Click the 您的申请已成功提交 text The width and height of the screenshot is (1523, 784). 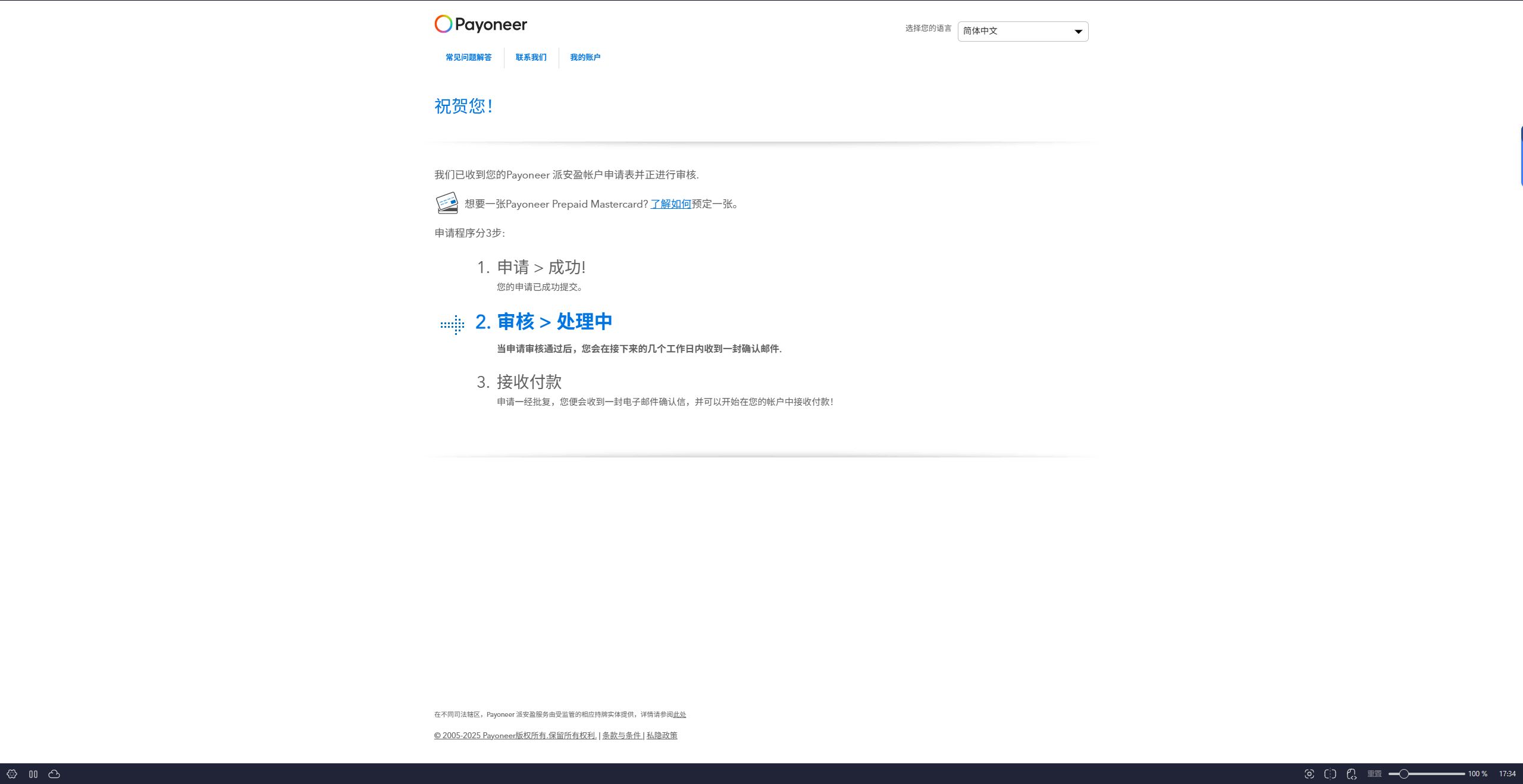click(x=540, y=287)
